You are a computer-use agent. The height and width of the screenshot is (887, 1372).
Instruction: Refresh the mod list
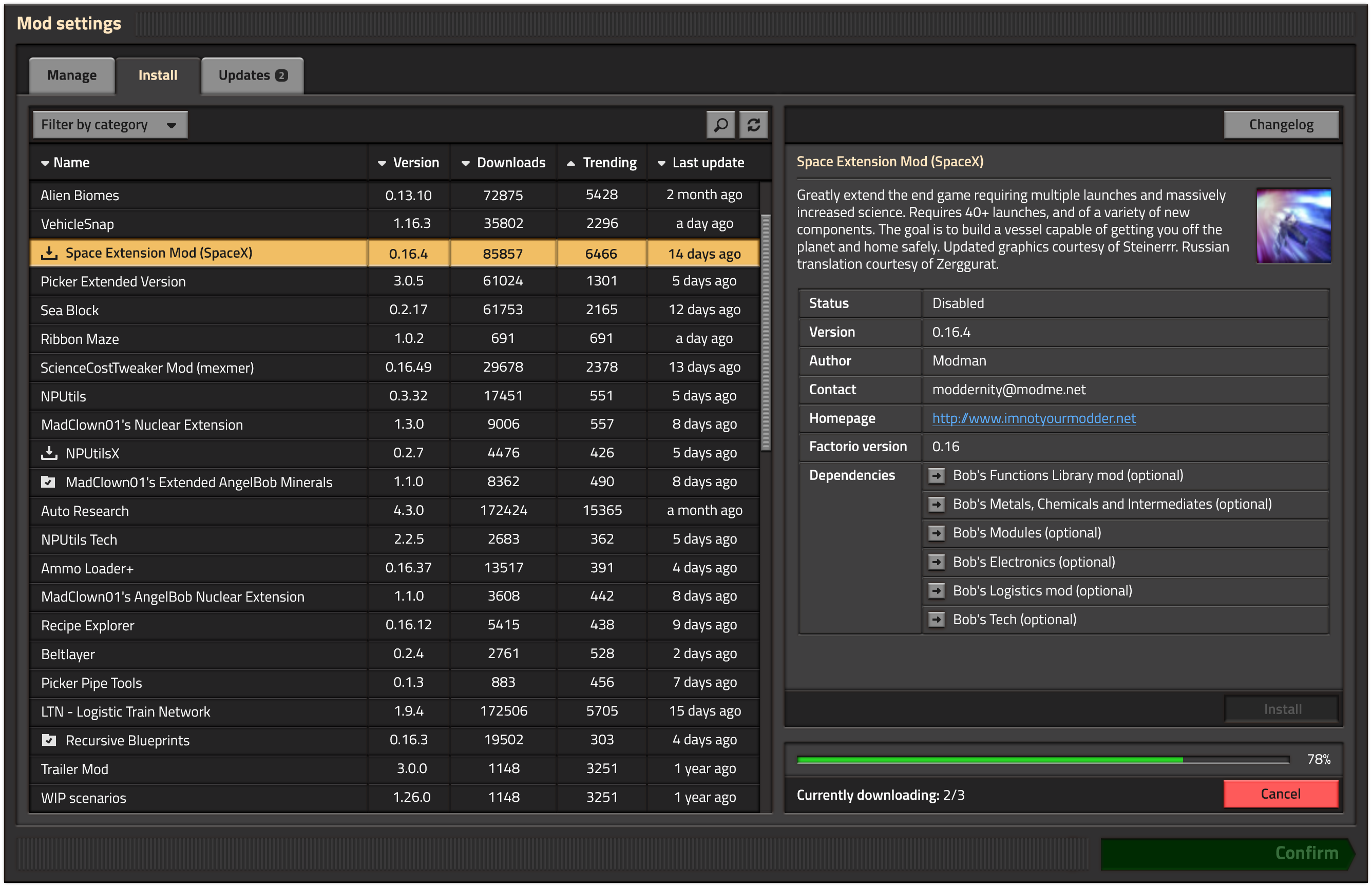(x=753, y=124)
